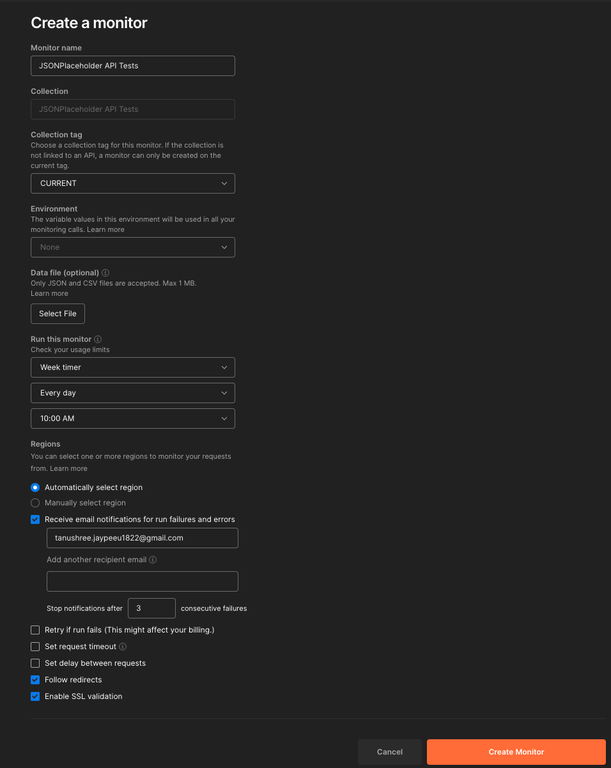Viewport: 611px width, 768px height.
Task: Enable Retry if run fails option
Action: pos(35,630)
